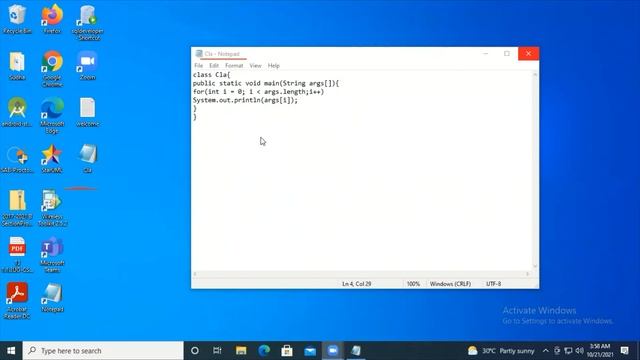Click Notepad's vertical scrollbar up arrow
The width and height of the screenshot is (640, 360).
(535, 75)
